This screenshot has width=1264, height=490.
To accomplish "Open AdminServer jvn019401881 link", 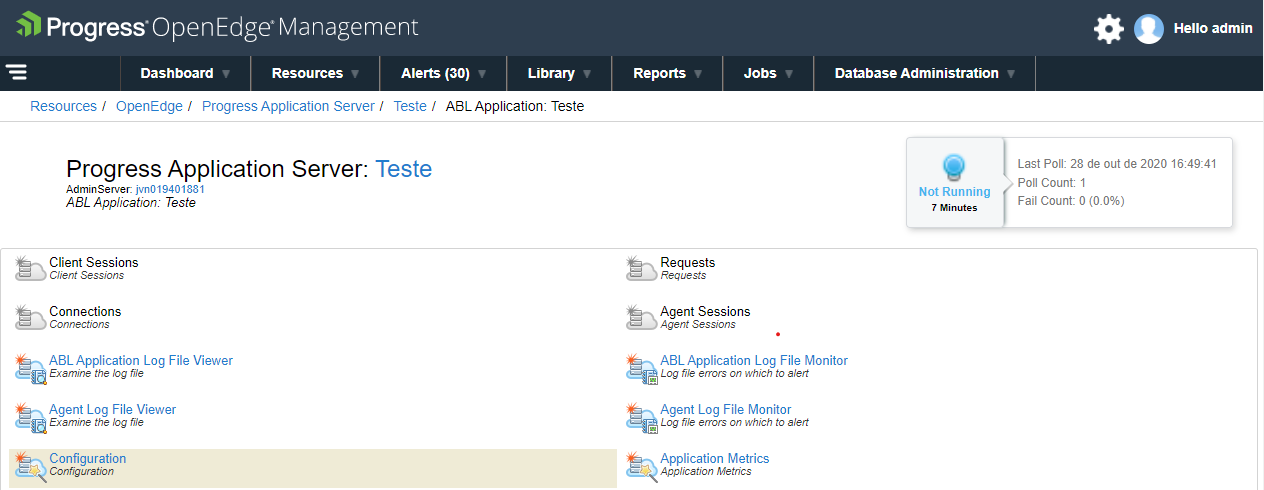I will (170, 189).
